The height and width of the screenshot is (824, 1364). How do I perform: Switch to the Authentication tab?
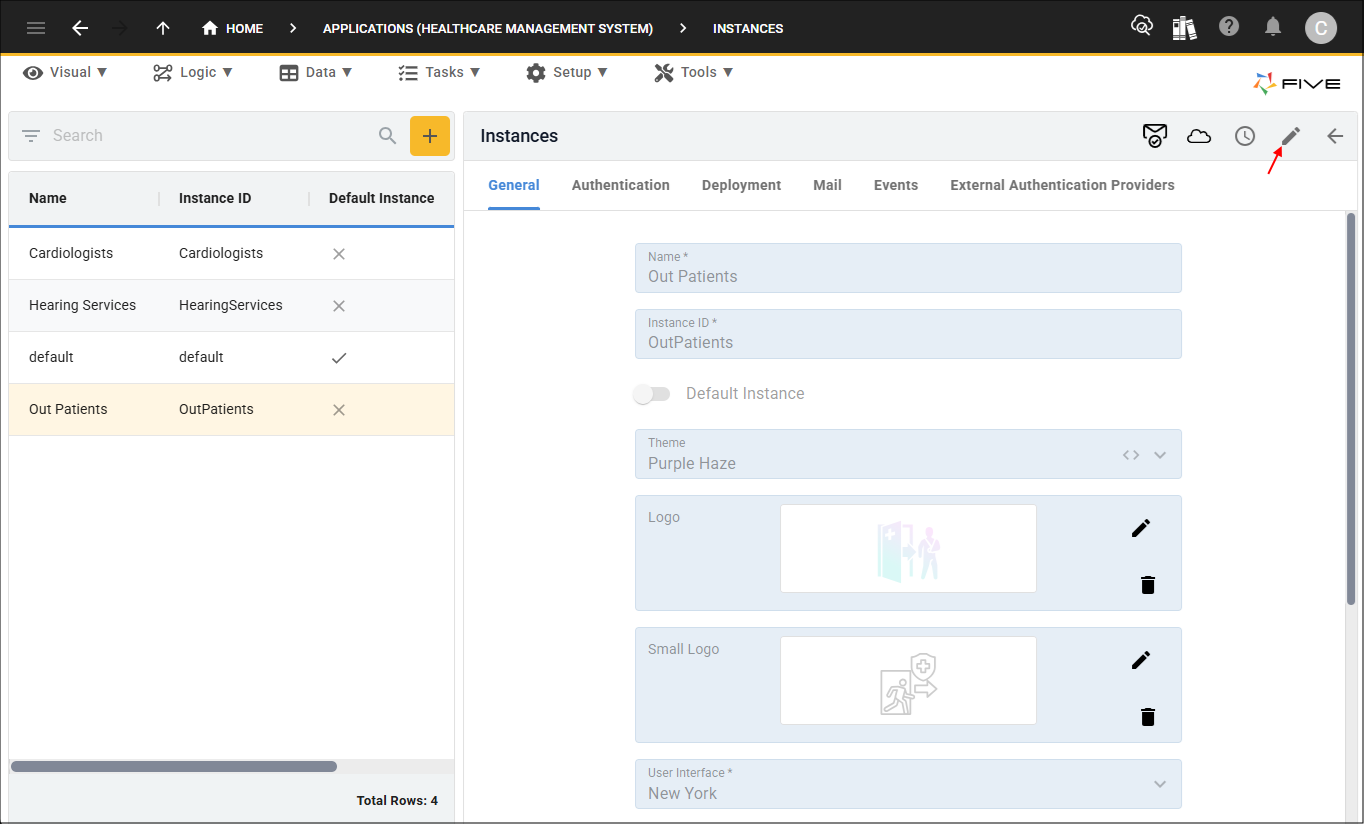(x=621, y=185)
